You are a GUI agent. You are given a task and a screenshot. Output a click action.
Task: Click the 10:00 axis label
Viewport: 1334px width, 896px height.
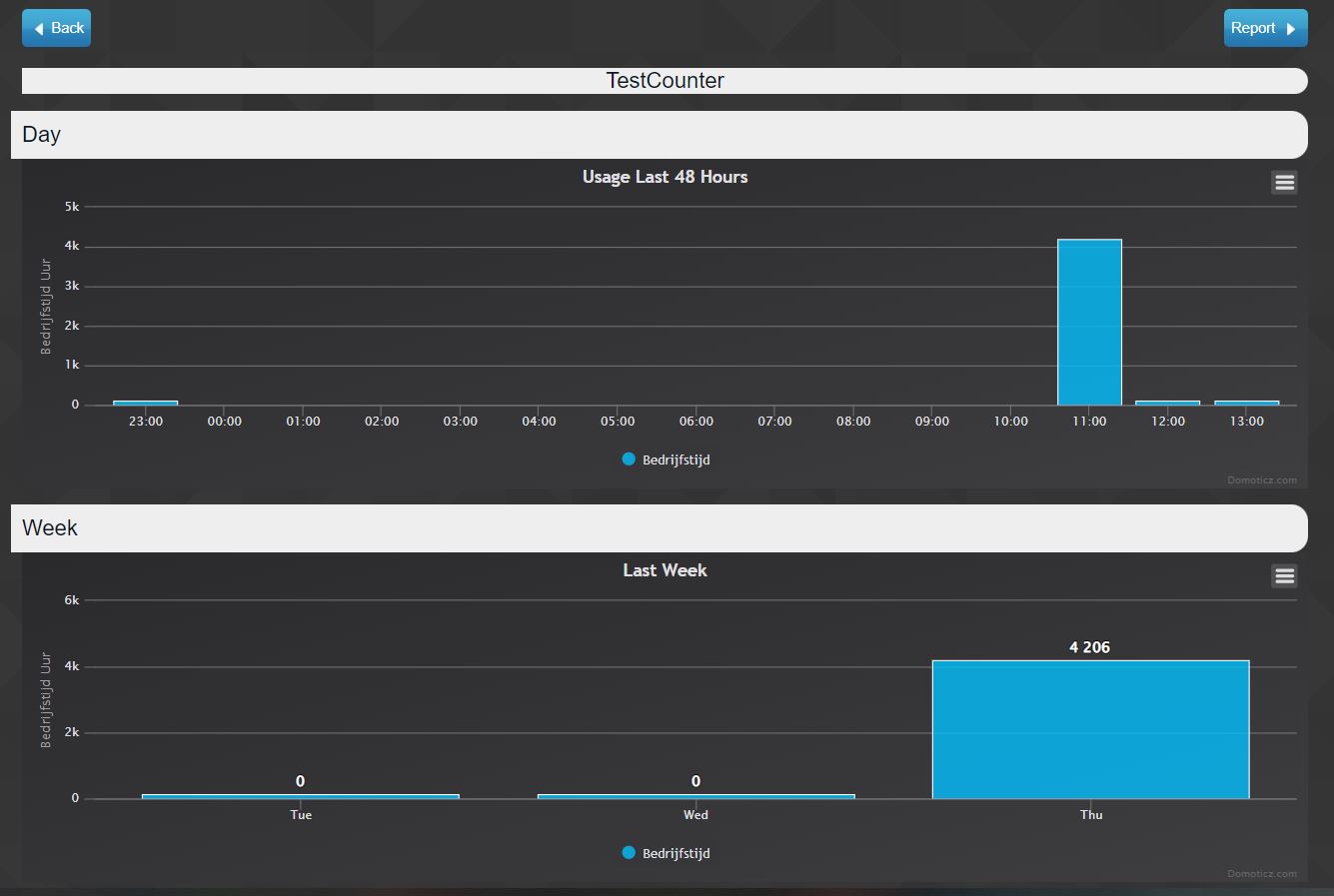(1010, 422)
